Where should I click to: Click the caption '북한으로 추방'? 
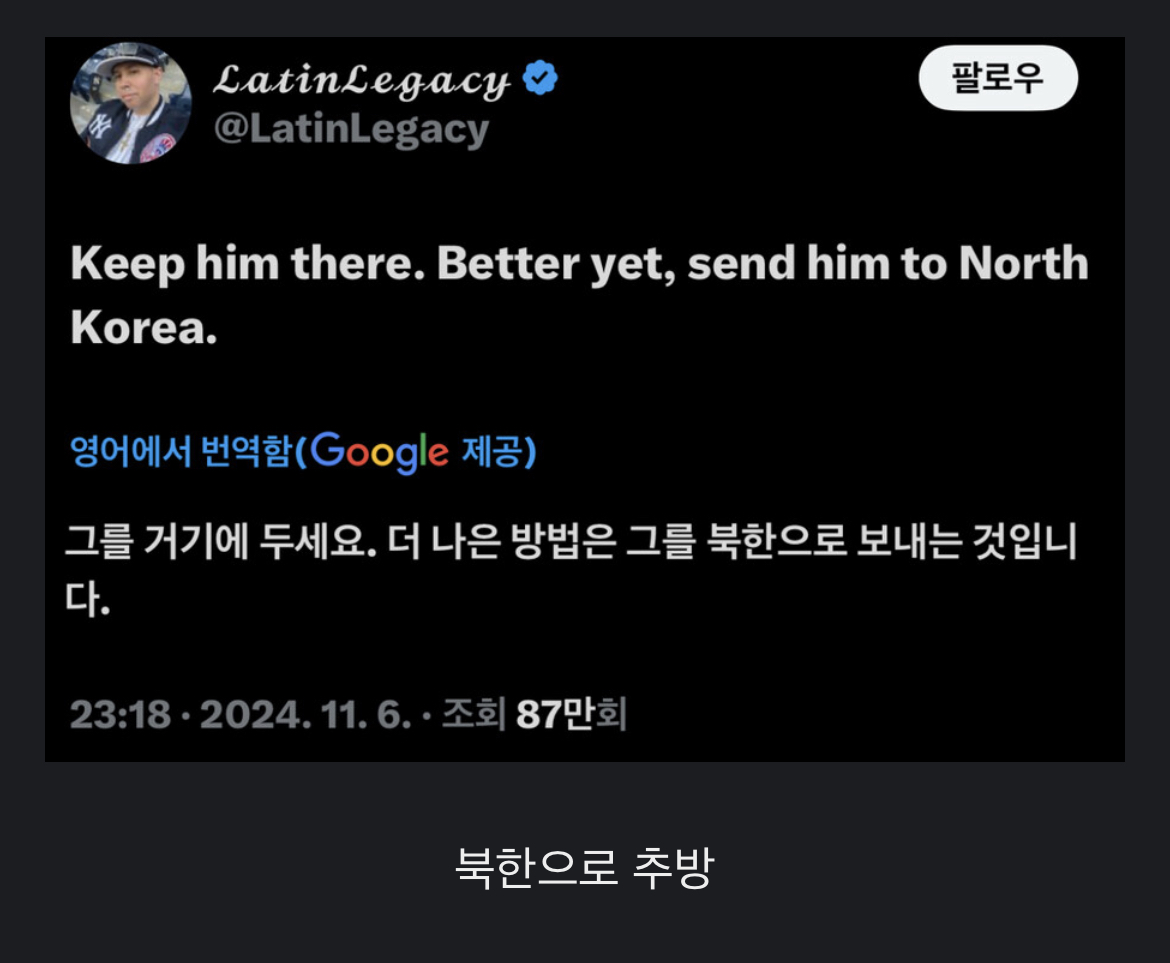click(x=584, y=867)
